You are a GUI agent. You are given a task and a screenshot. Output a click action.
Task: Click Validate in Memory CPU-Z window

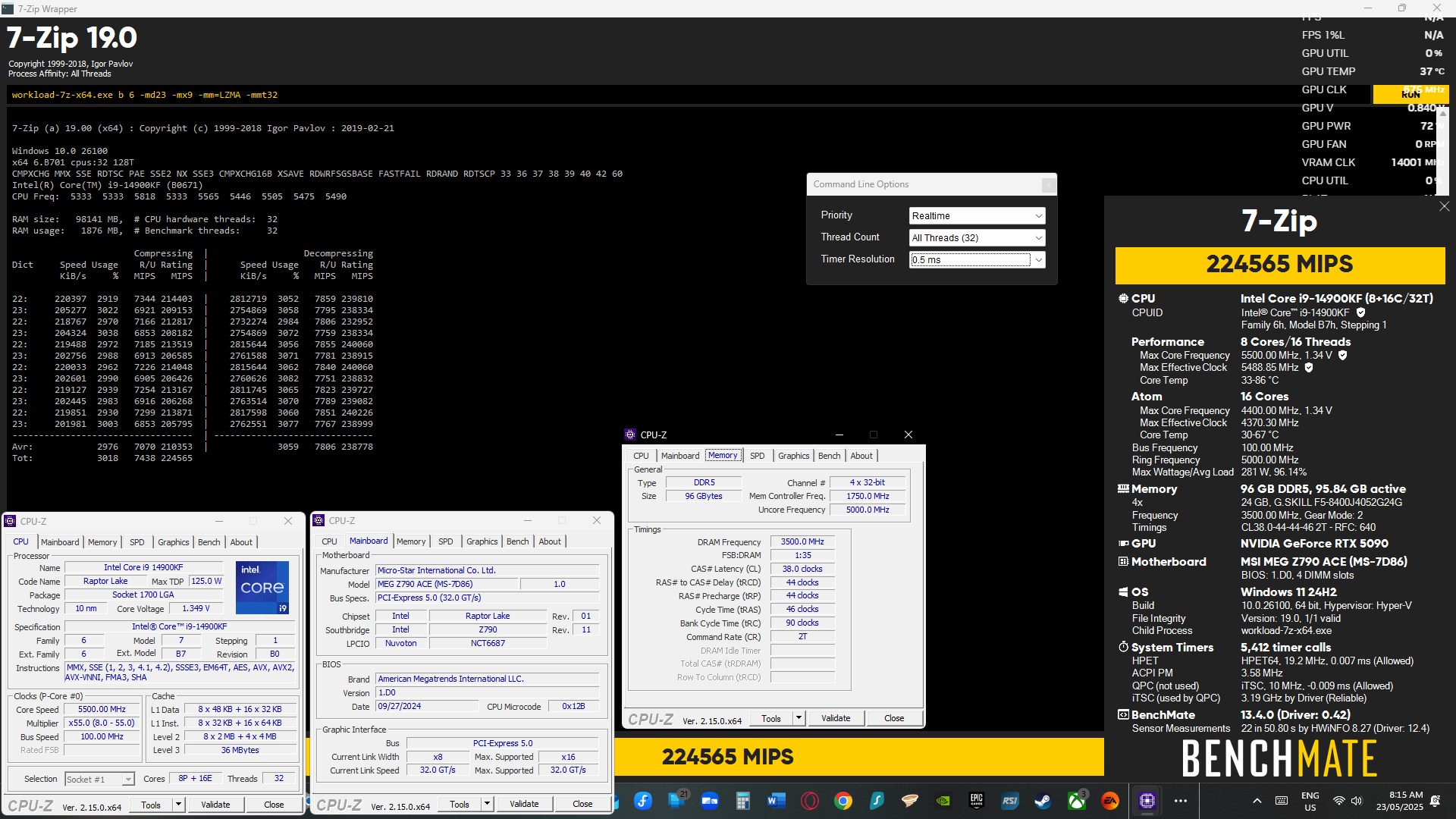[836, 718]
